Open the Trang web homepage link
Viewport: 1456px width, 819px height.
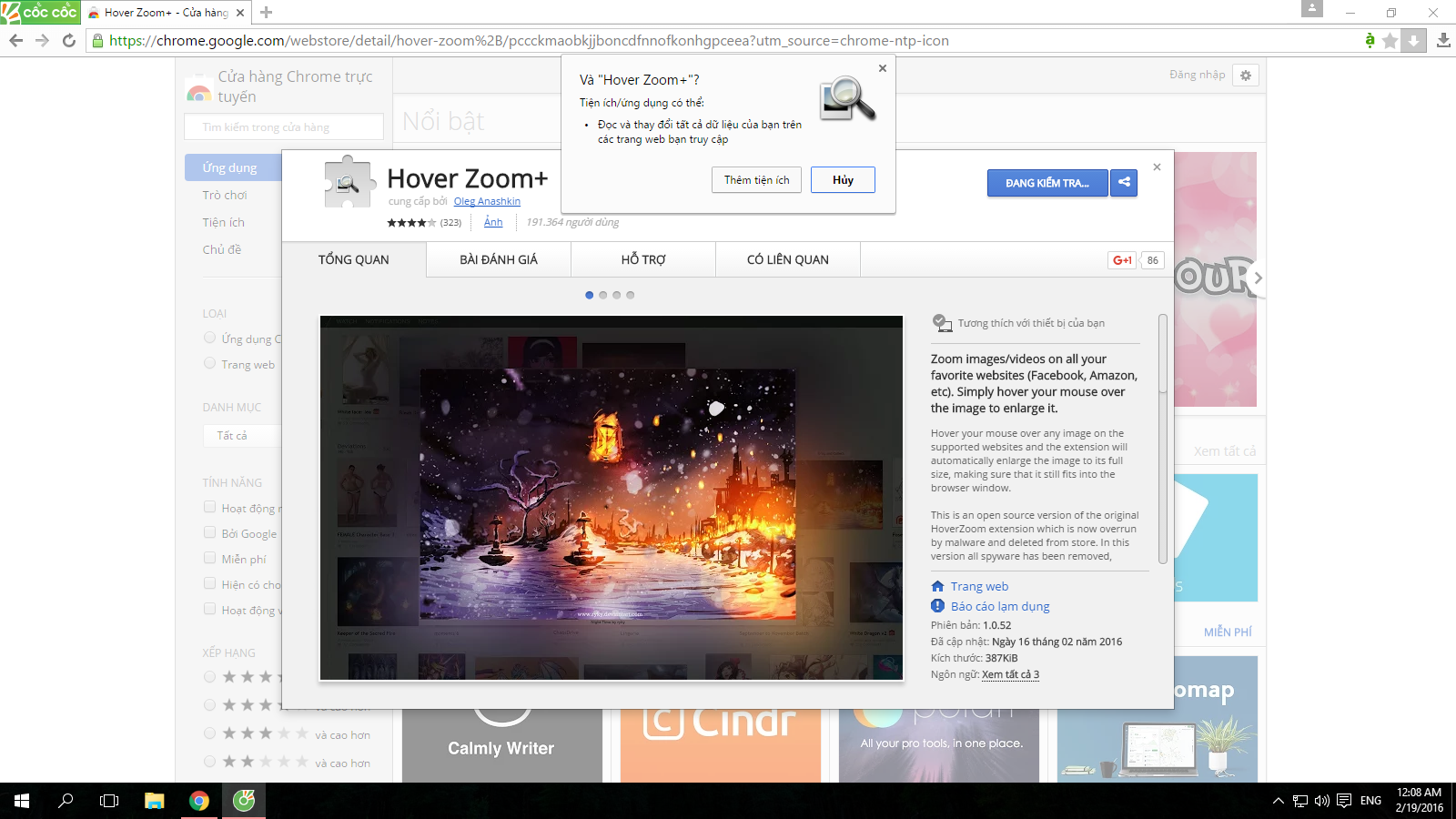tap(979, 586)
